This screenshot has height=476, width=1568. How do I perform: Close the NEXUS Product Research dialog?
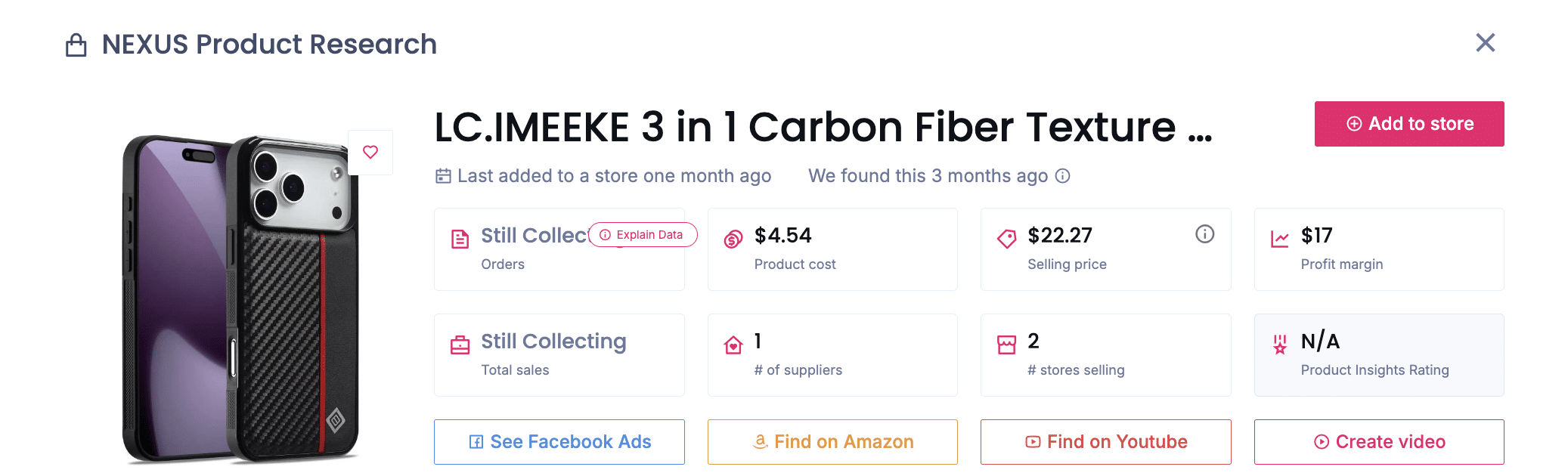pyautogui.click(x=1485, y=43)
